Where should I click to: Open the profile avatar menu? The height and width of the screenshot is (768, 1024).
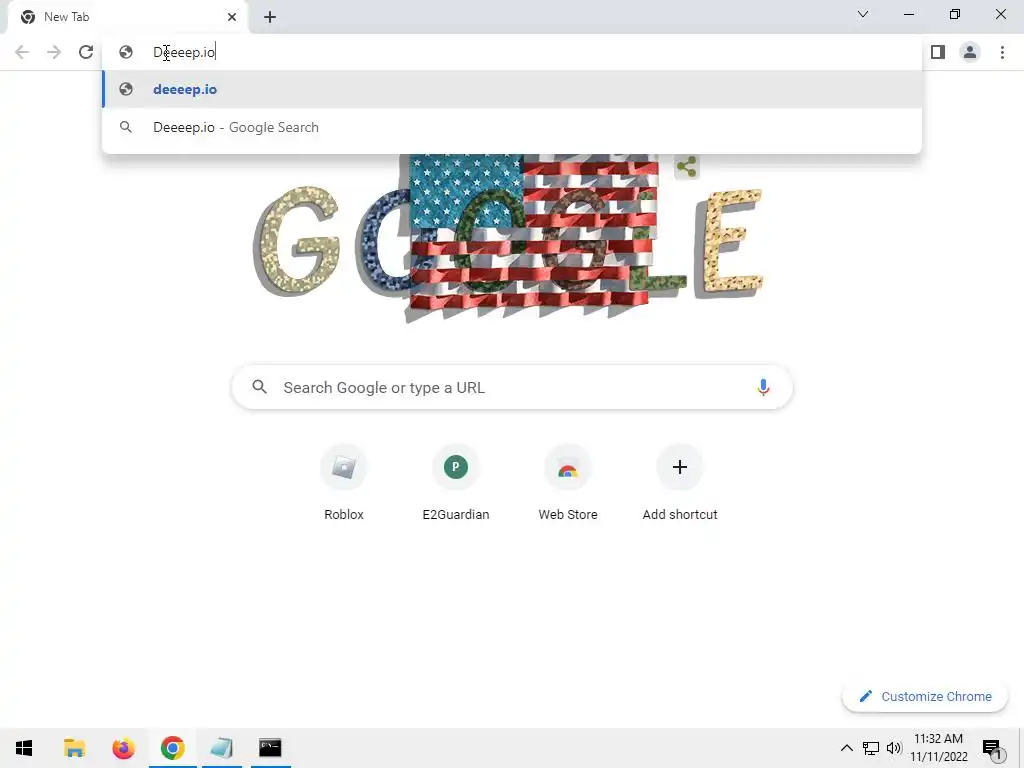coord(970,52)
